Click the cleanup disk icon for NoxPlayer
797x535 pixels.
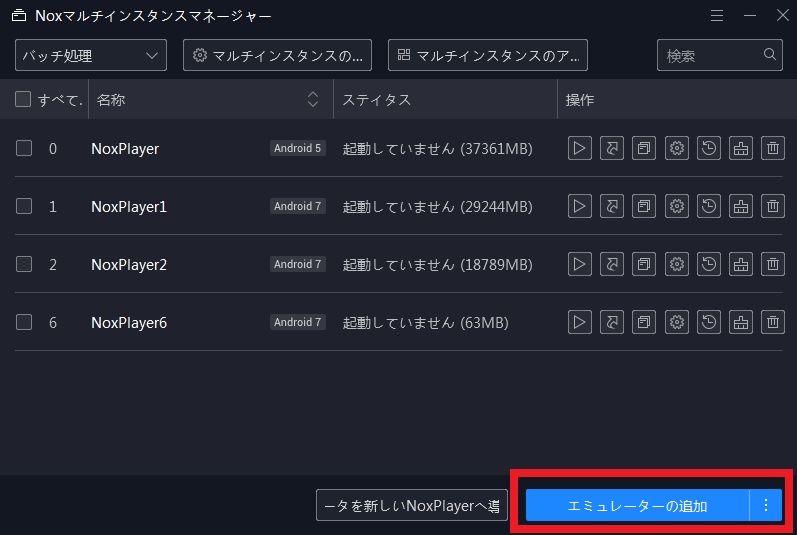click(741, 148)
